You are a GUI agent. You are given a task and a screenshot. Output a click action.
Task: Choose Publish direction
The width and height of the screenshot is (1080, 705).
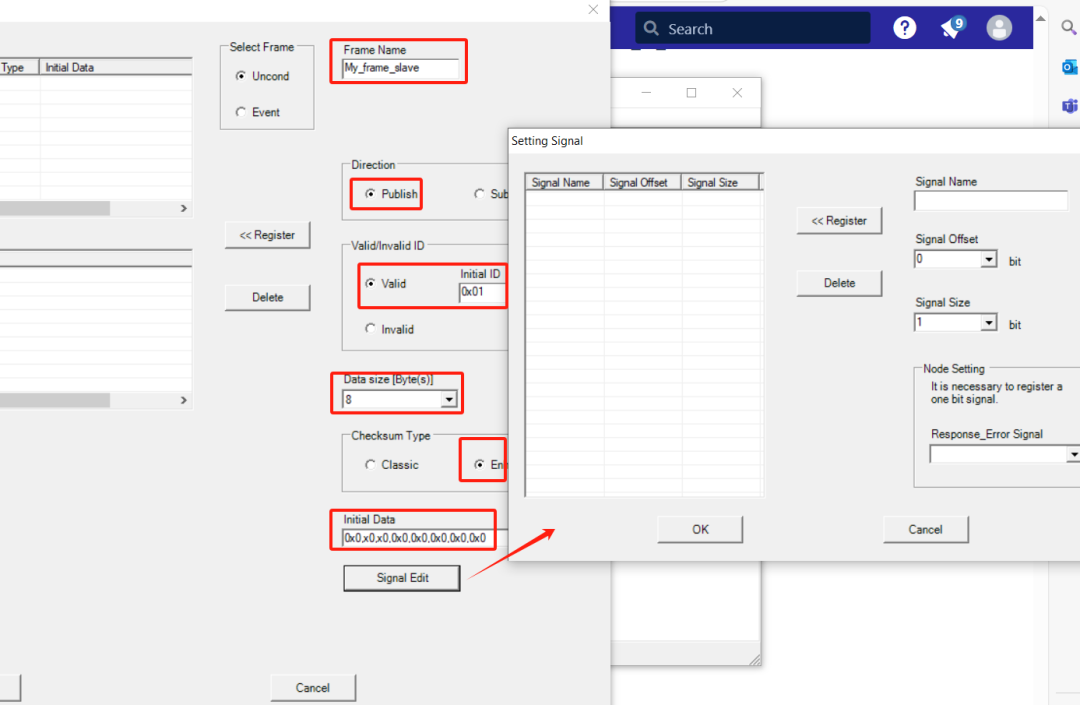click(370, 194)
